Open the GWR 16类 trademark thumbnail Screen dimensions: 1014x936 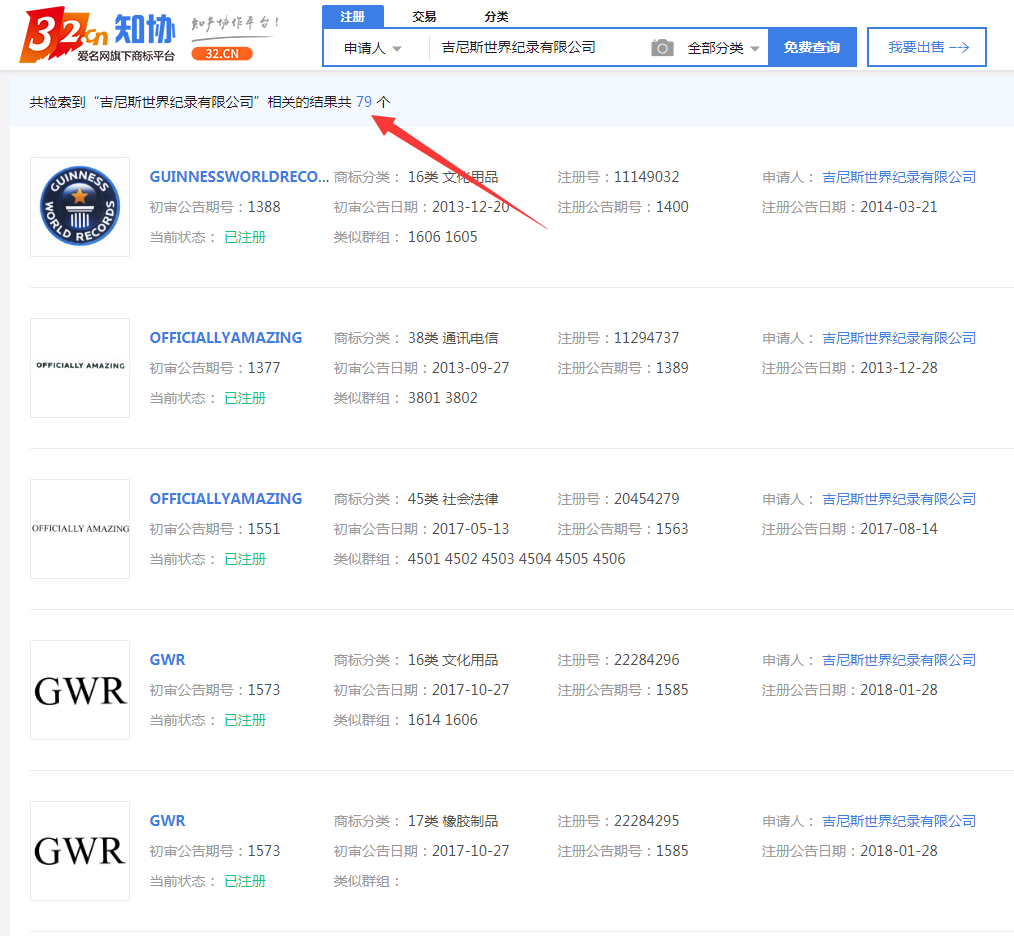(80, 690)
